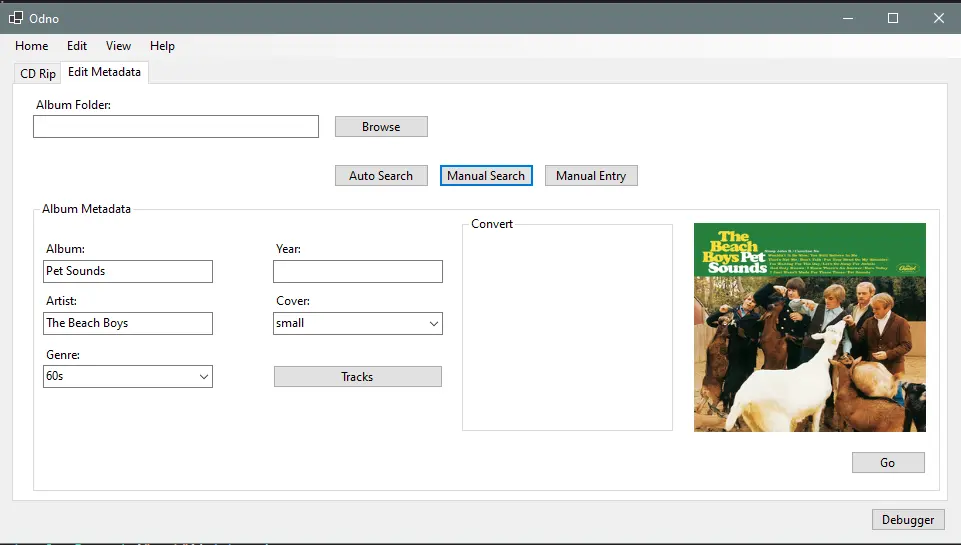Start an Auto Search
Image resolution: width=961 pixels, height=545 pixels.
381,176
